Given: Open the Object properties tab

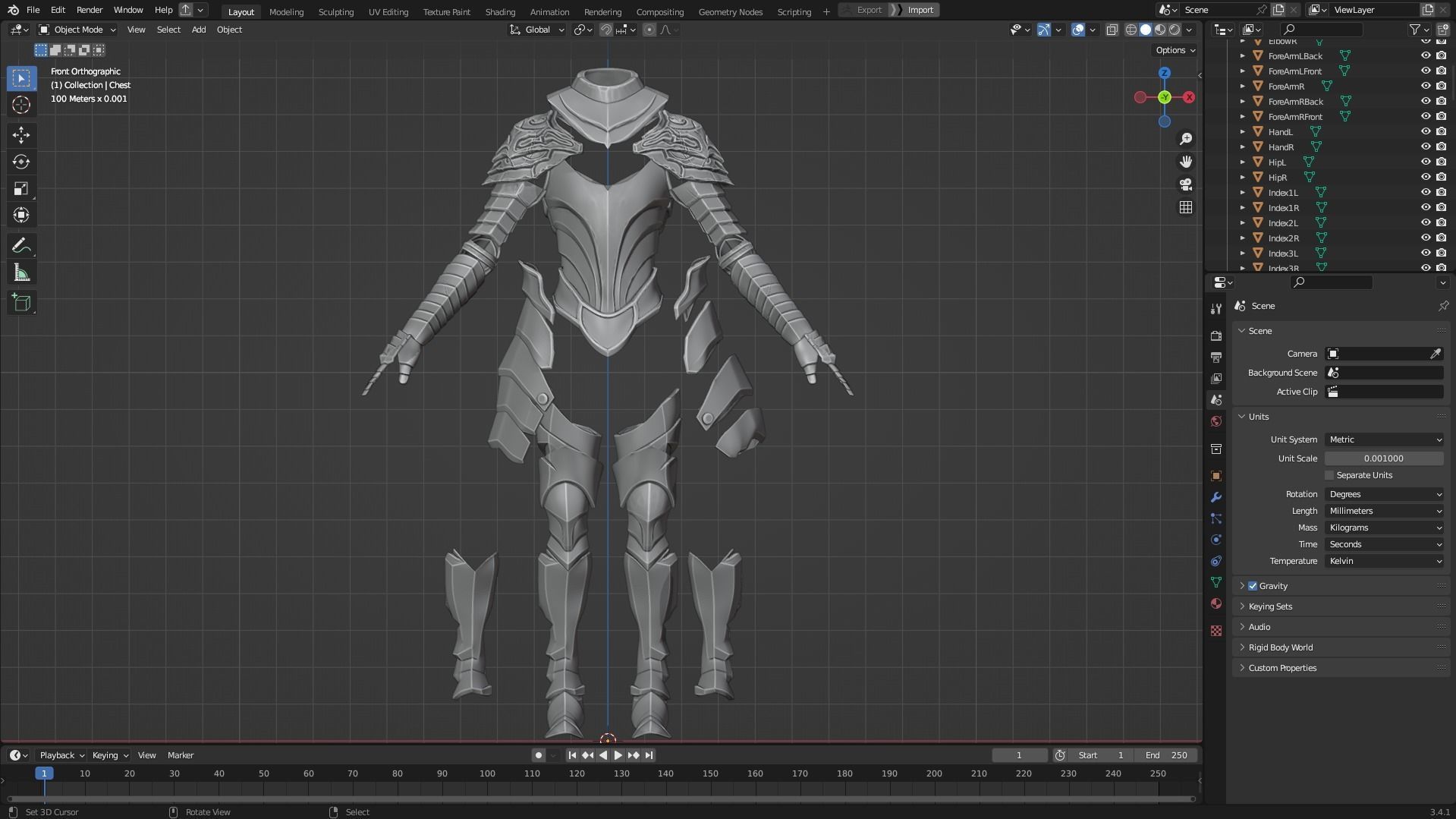Looking at the screenshot, I should (x=1216, y=476).
